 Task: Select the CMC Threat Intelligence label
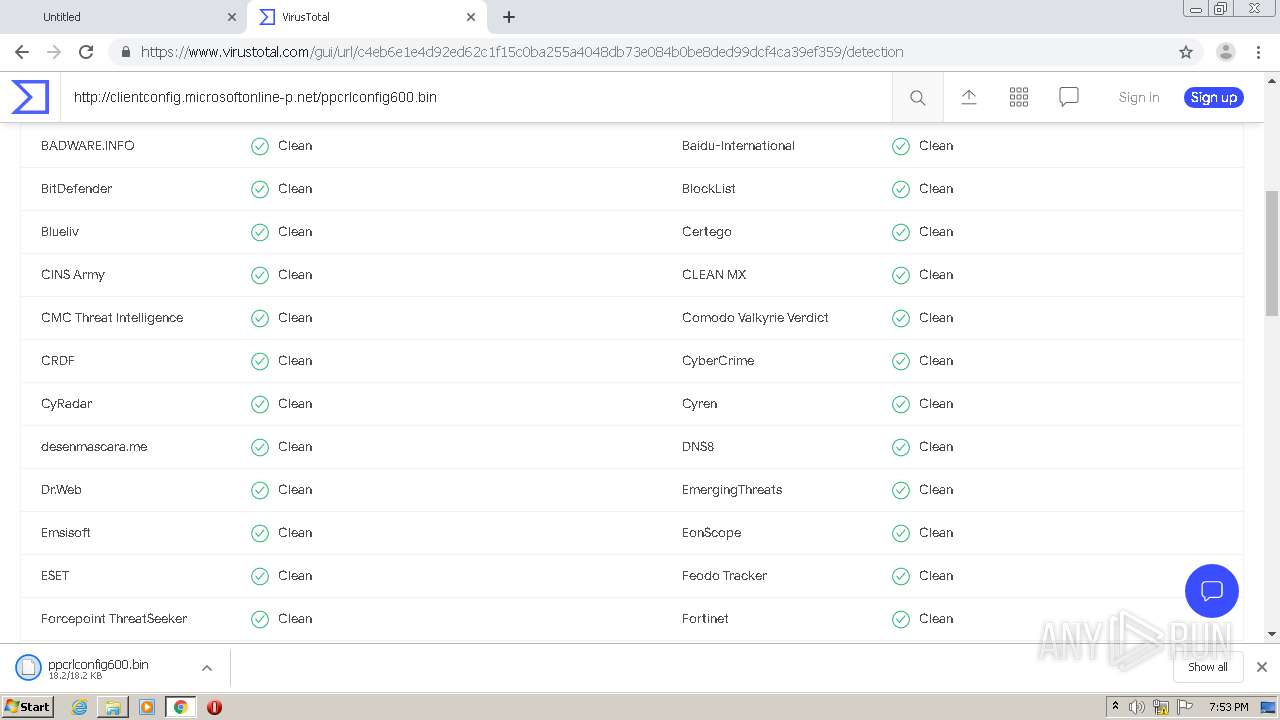[112, 318]
